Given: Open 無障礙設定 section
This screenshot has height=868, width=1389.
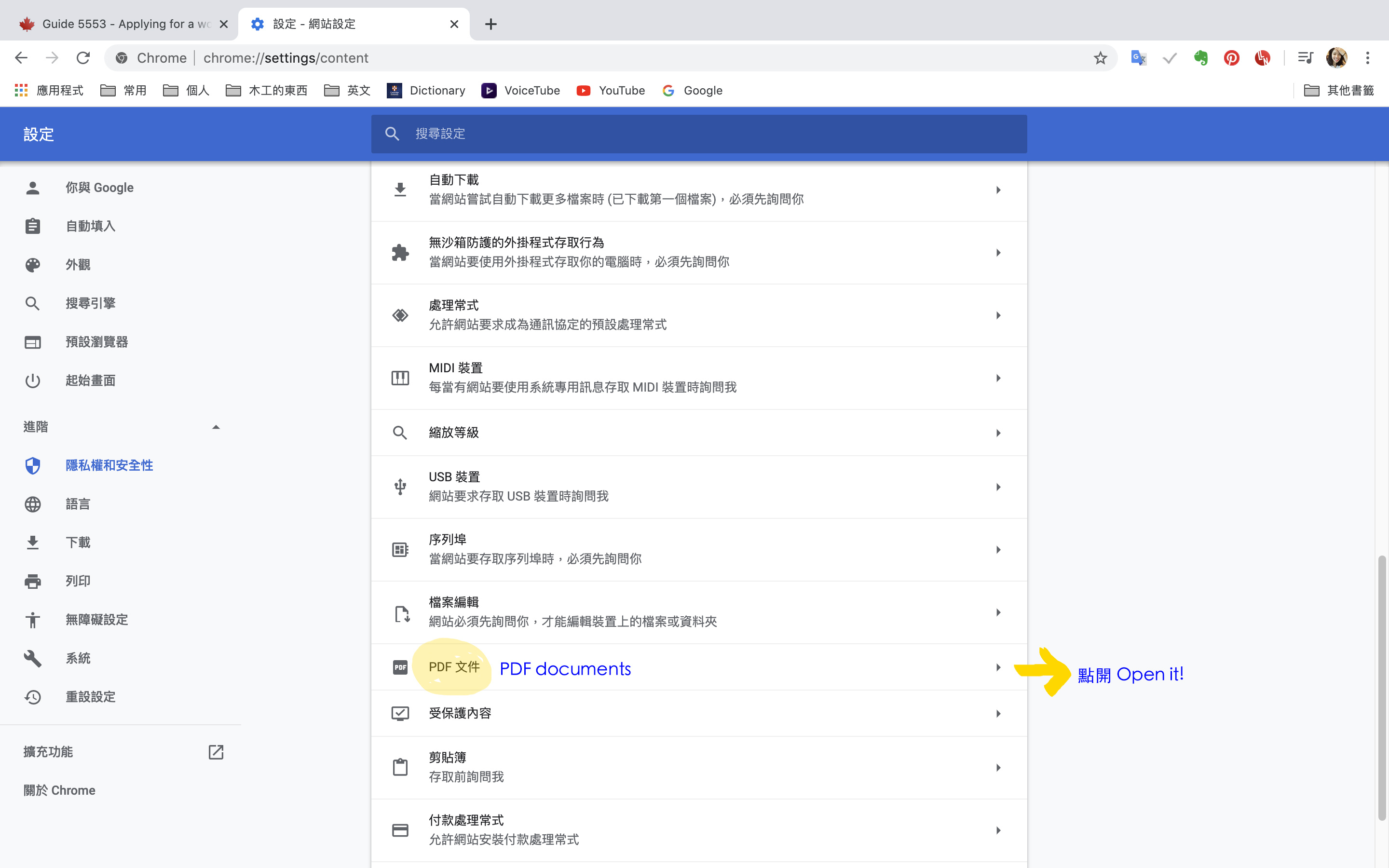Looking at the screenshot, I should click(x=96, y=620).
